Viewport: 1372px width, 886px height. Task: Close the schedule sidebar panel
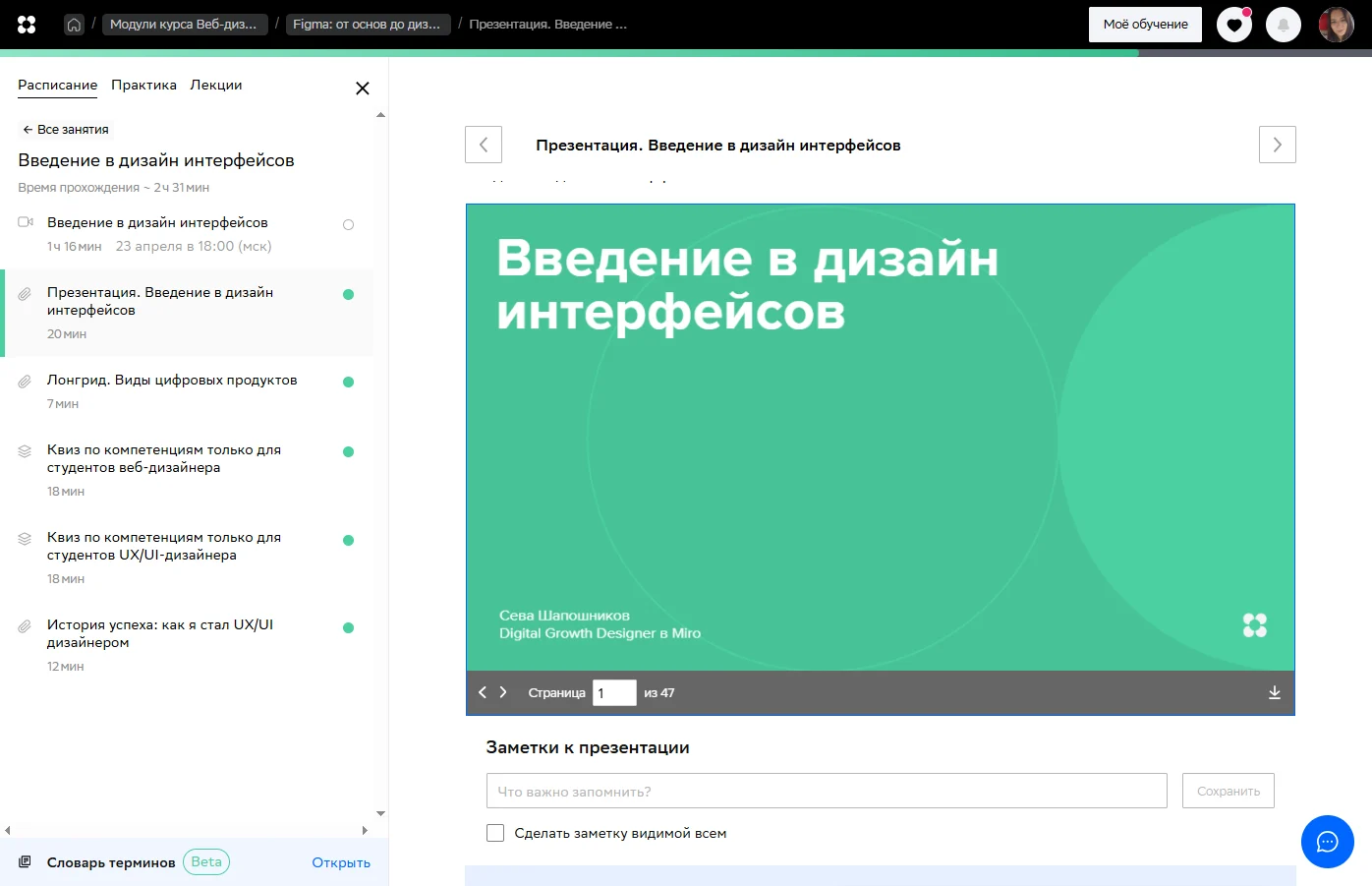tap(363, 89)
